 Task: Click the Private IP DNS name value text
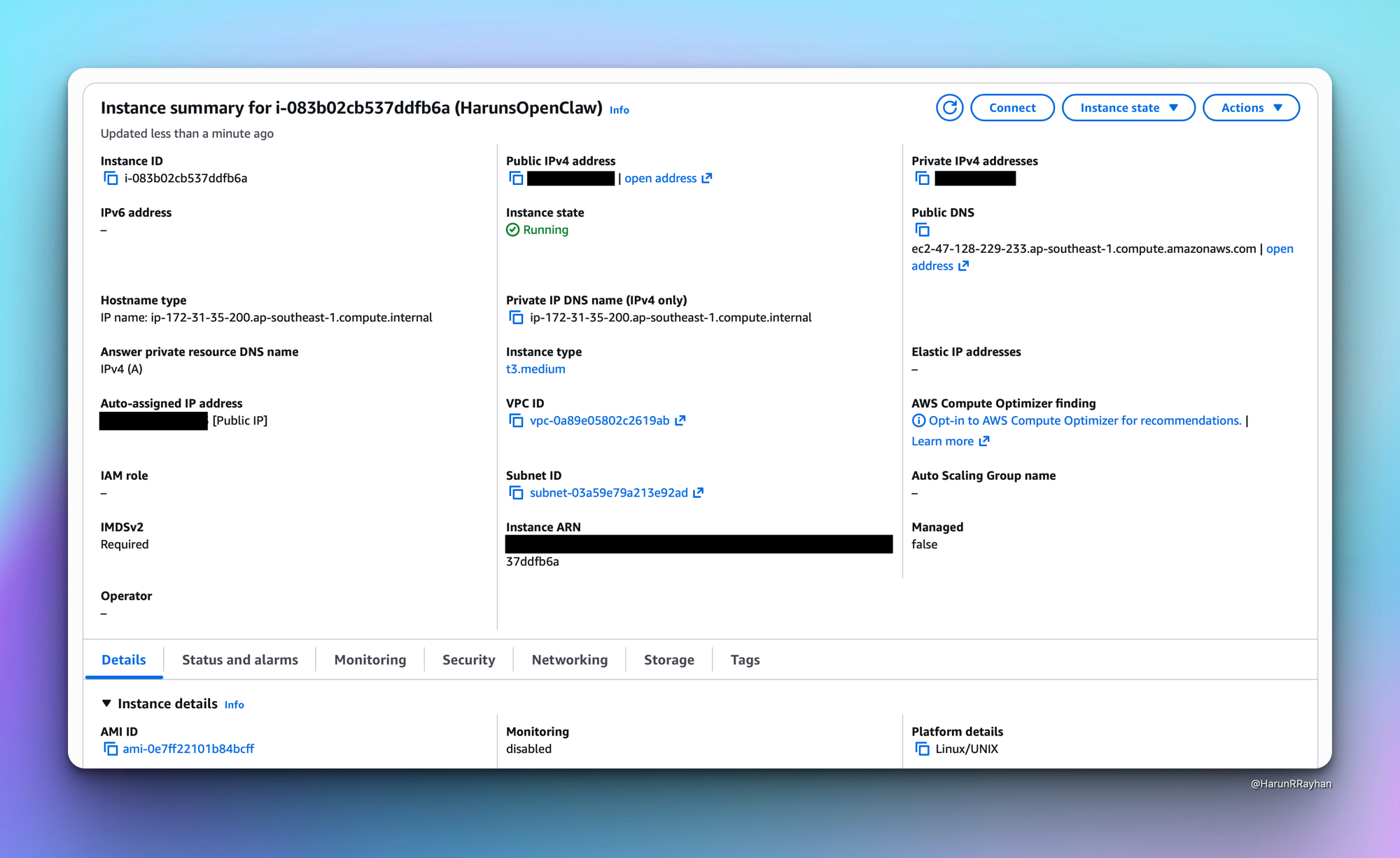pyautogui.click(x=671, y=317)
